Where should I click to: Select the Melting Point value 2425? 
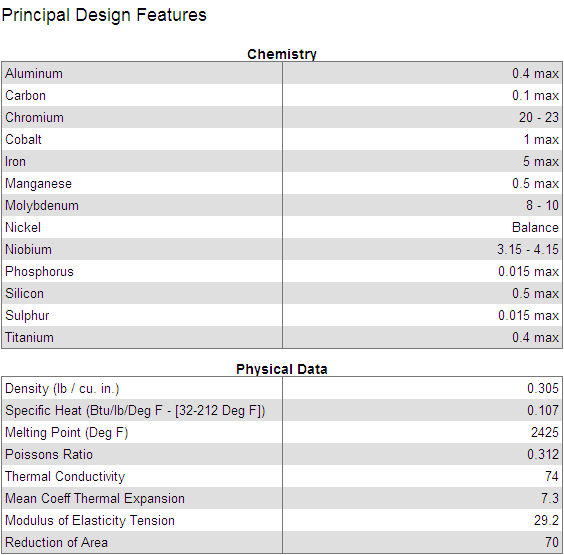(x=545, y=432)
